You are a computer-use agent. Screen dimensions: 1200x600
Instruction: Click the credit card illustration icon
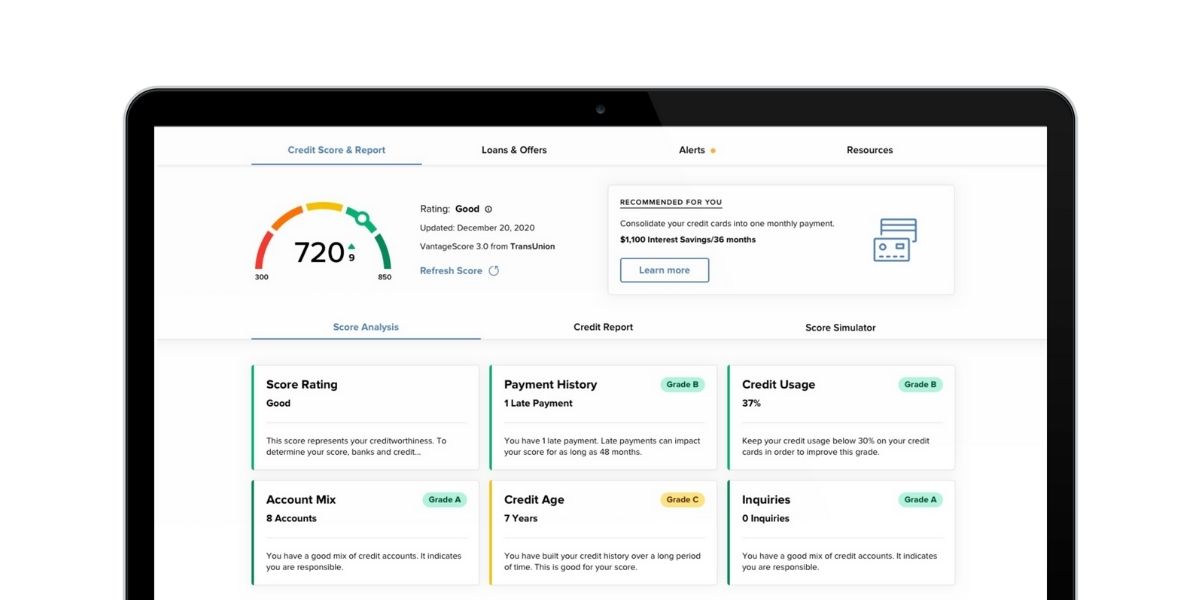(x=895, y=240)
